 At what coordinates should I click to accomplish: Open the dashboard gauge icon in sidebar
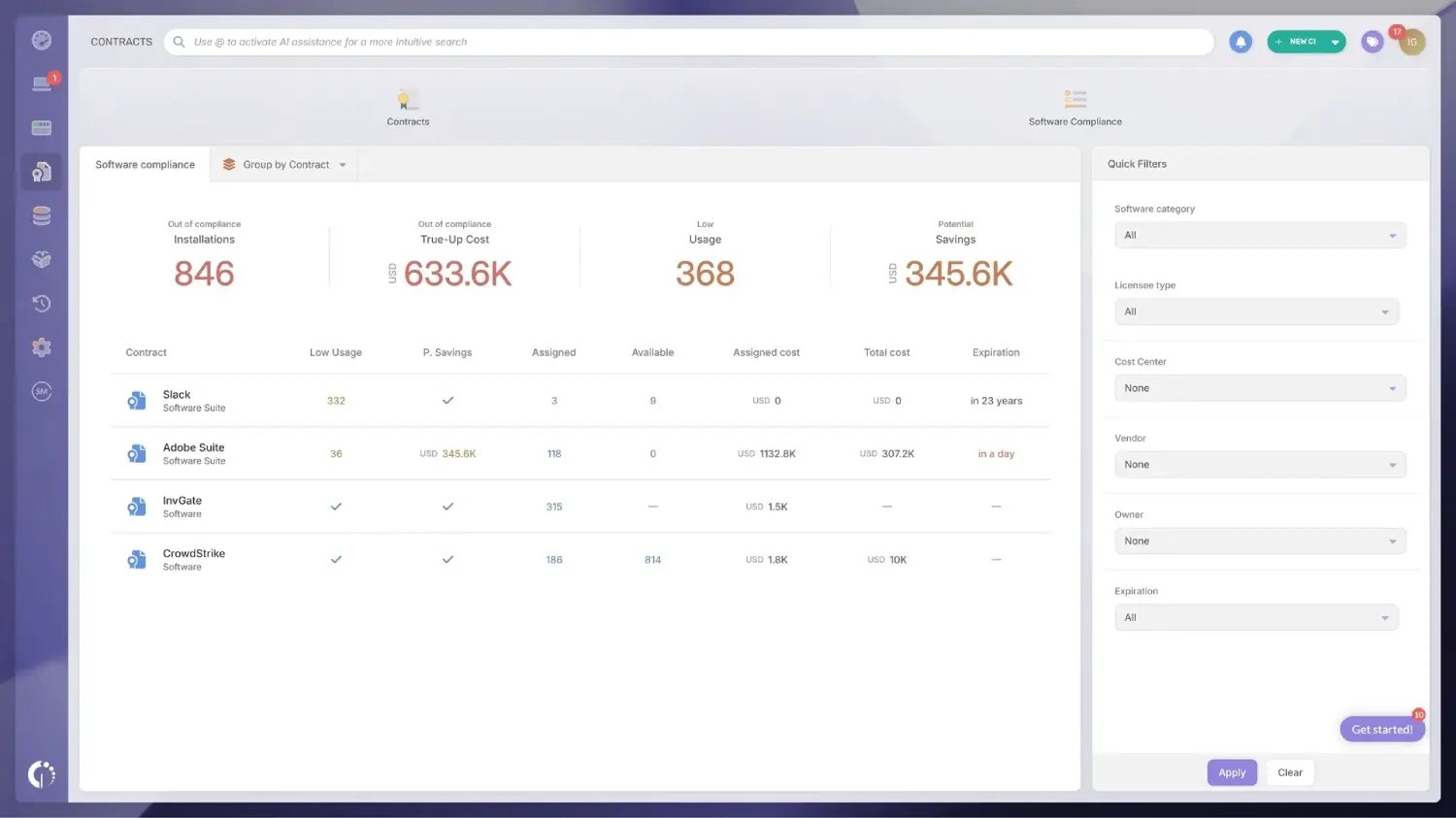41,40
